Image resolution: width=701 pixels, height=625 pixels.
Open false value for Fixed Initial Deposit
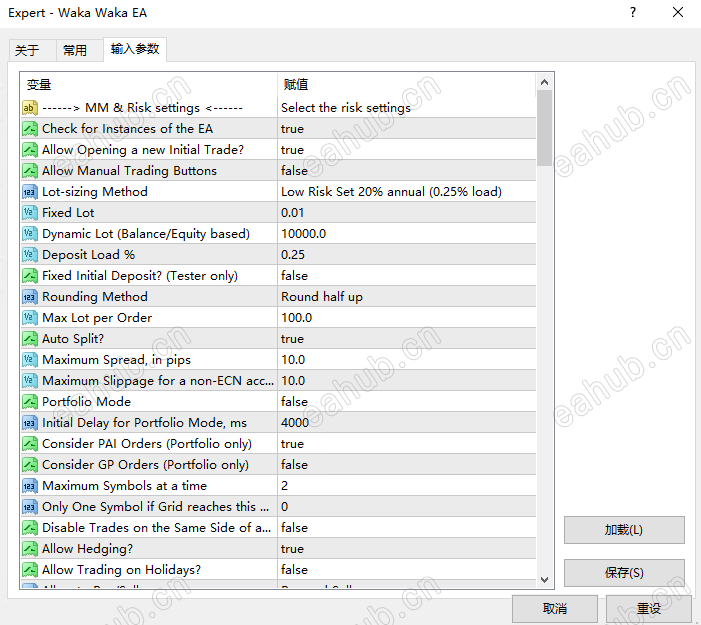click(406, 276)
